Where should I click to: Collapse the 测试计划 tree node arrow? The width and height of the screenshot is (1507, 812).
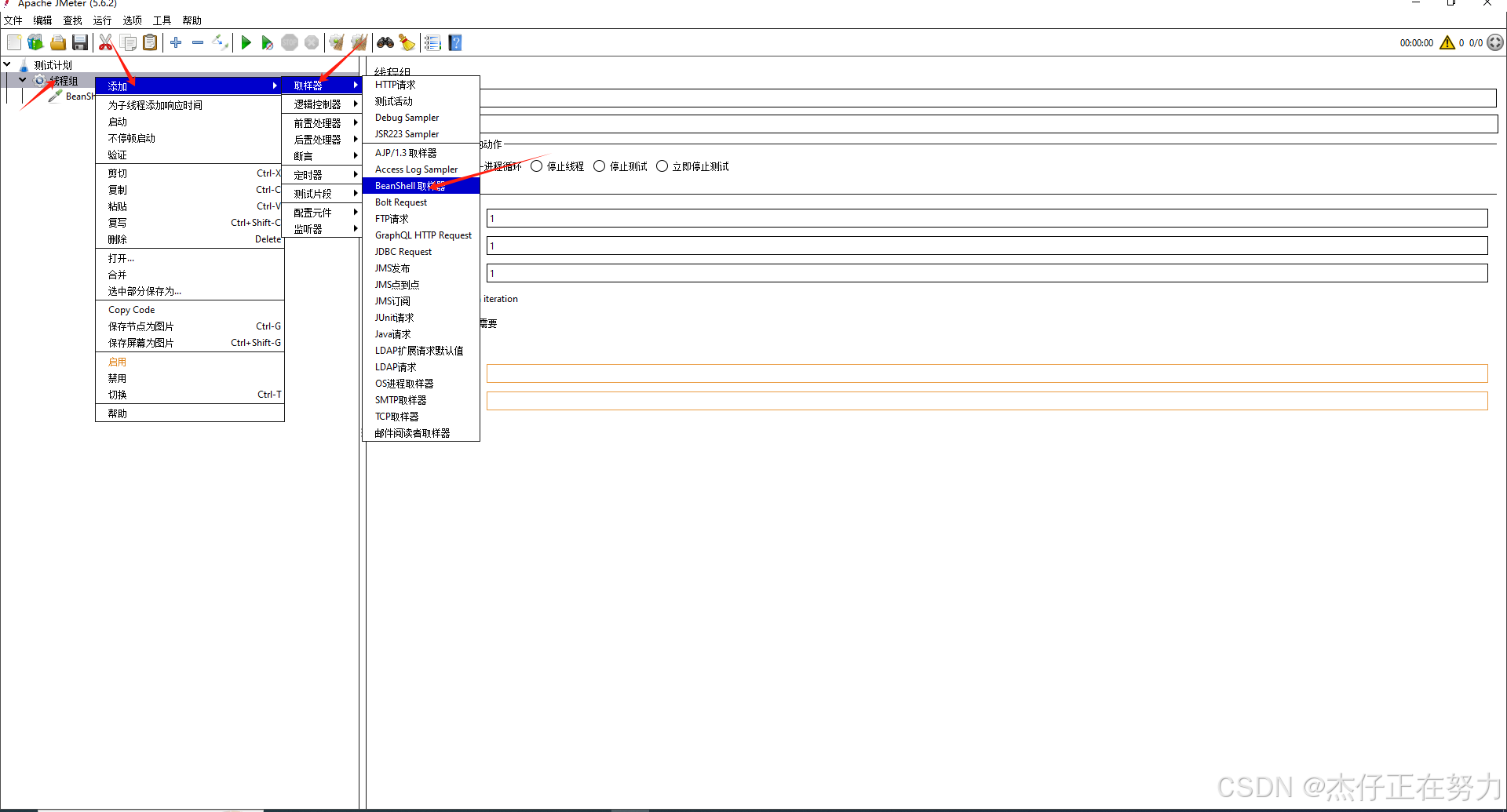click(7, 64)
